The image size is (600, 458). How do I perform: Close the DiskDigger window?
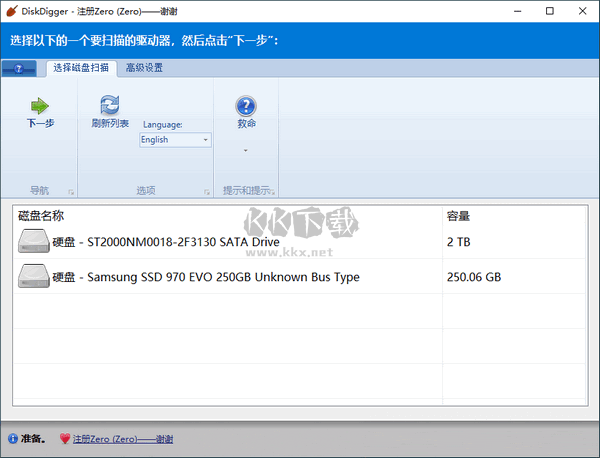coord(582,11)
